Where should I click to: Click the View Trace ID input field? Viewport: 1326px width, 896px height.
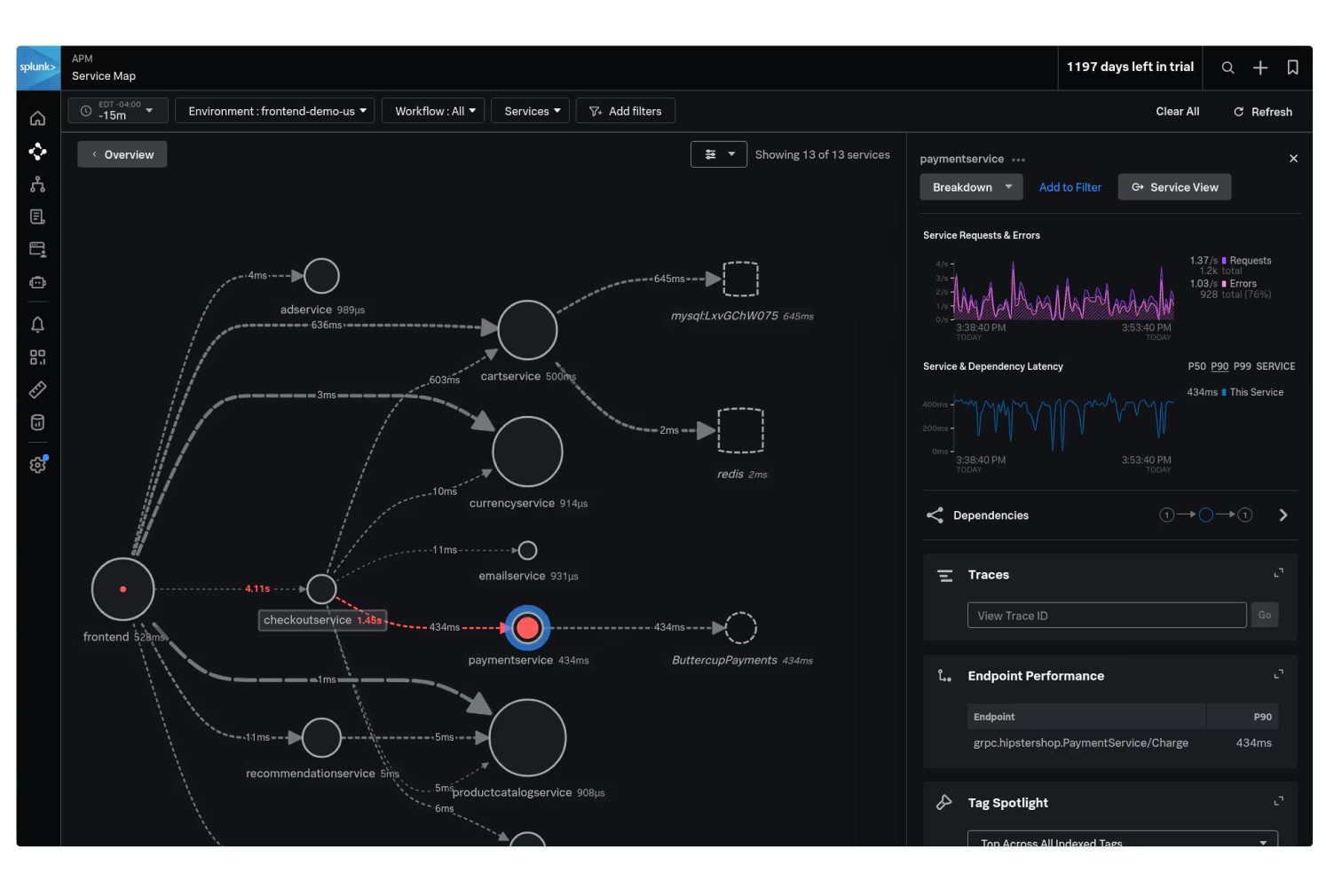click(1106, 616)
